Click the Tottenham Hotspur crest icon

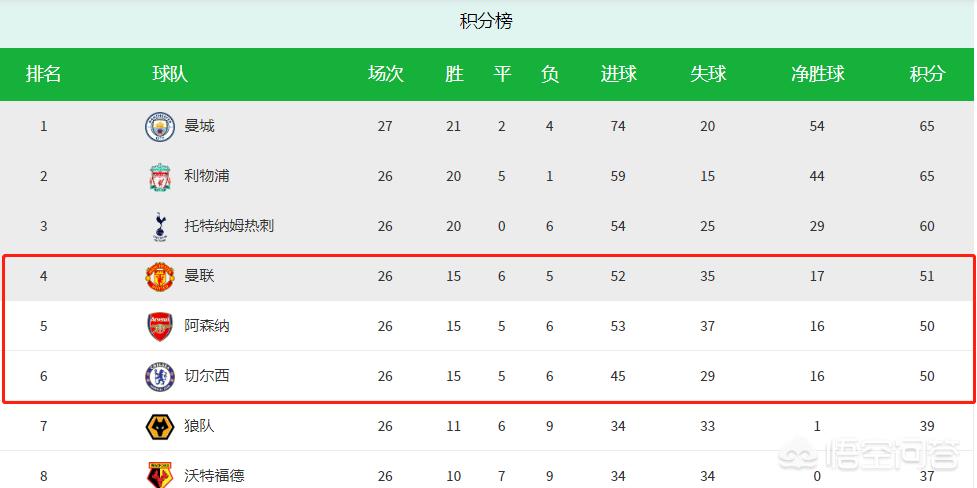tap(160, 226)
